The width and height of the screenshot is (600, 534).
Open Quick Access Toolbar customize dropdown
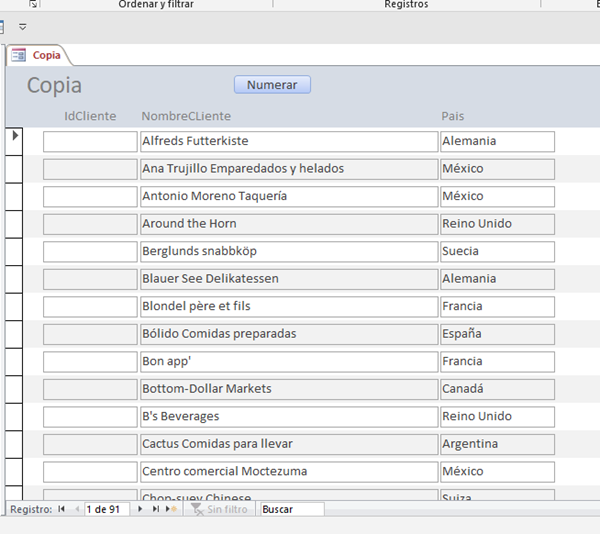pyautogui.click(x=22, y=27)
